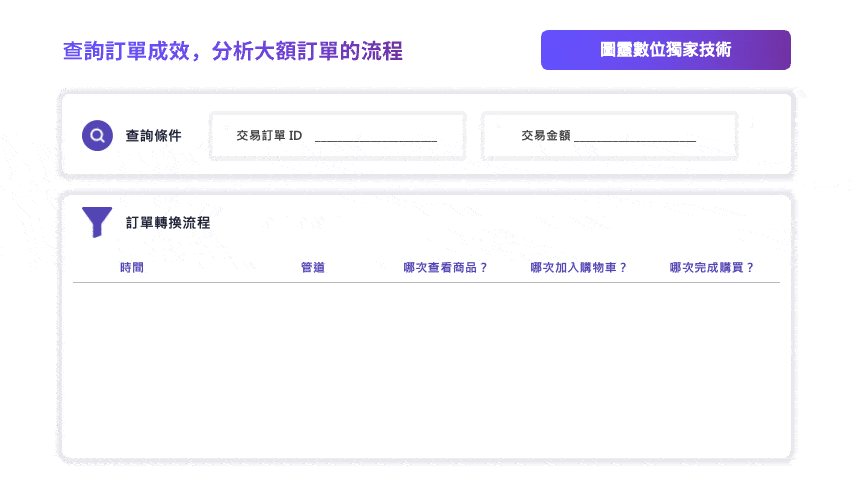This screenshot has height=480, width=853.
Task: Click the heading 查詢訂單成效，分析大額訂單的流程
Action: click(233, 51)
